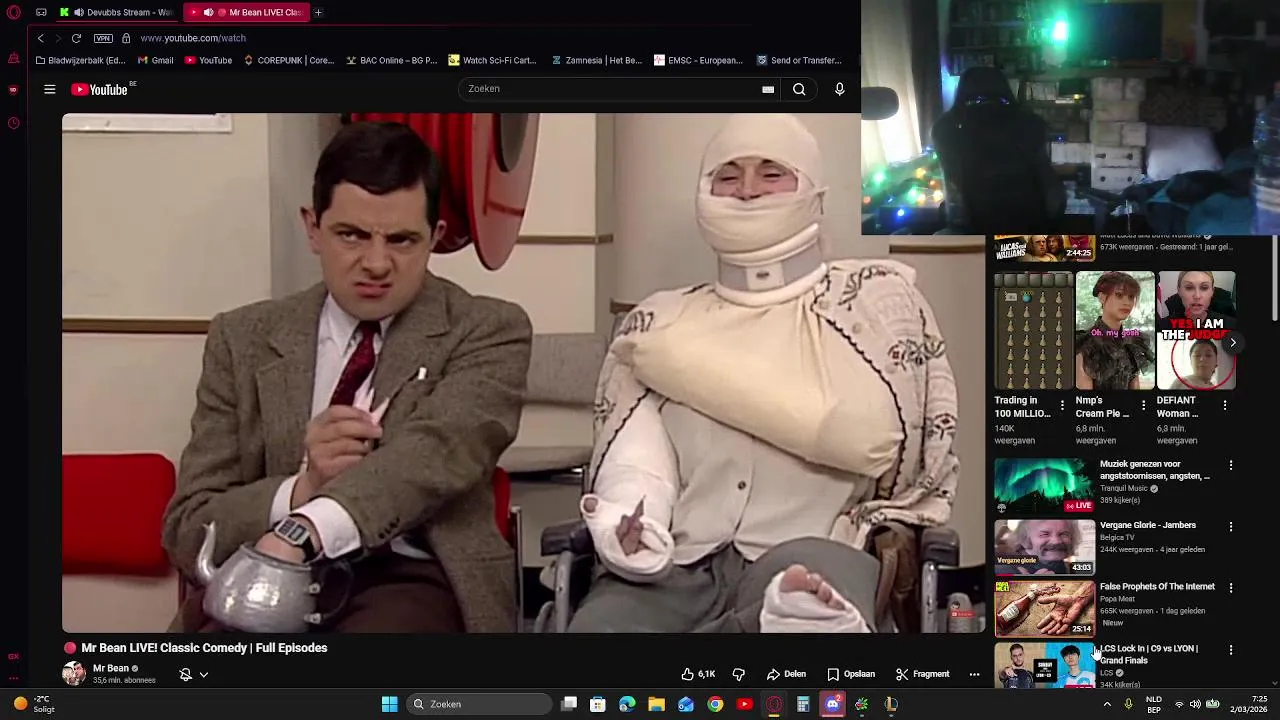Open the YouTube bookmark in bookmarks bar
The height and width of the screenshot is (720, 1280).
point(208,60)
